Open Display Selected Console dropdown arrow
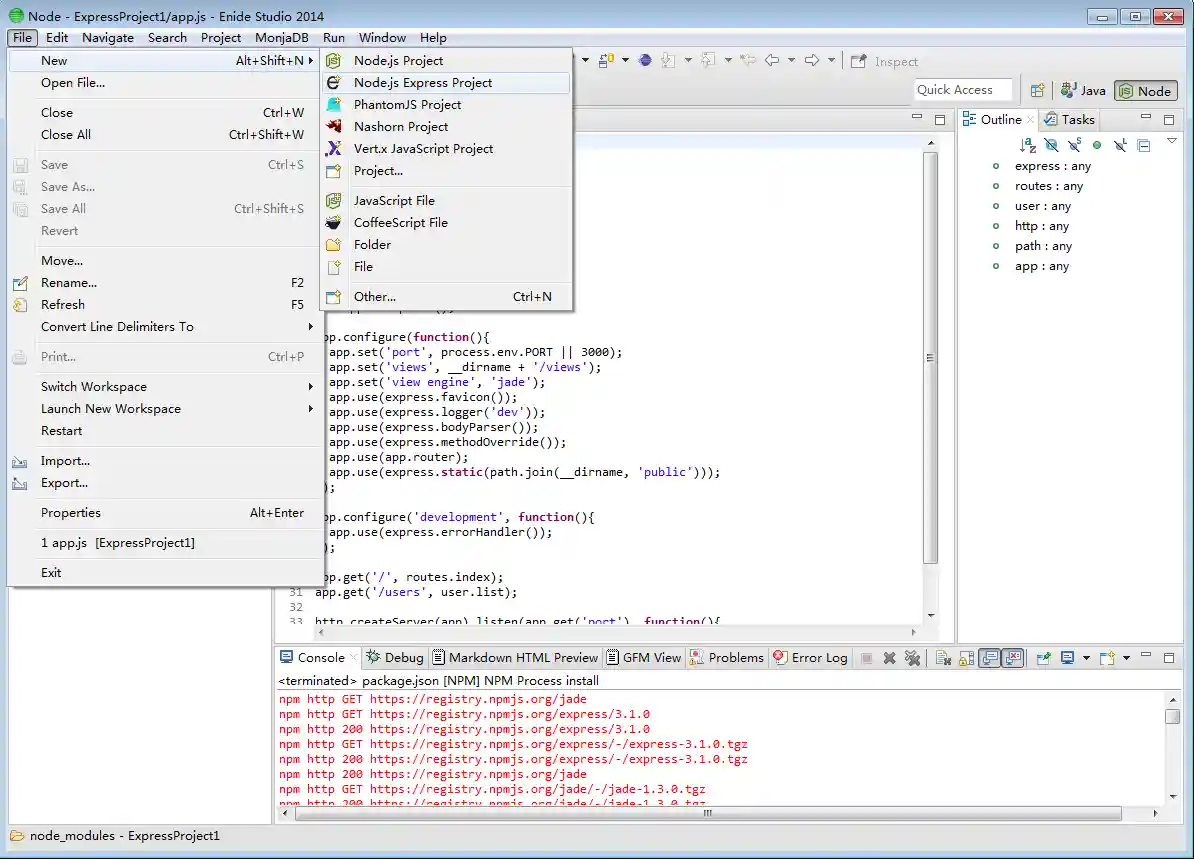The image size is (1194, 860). pos(1086,658)
